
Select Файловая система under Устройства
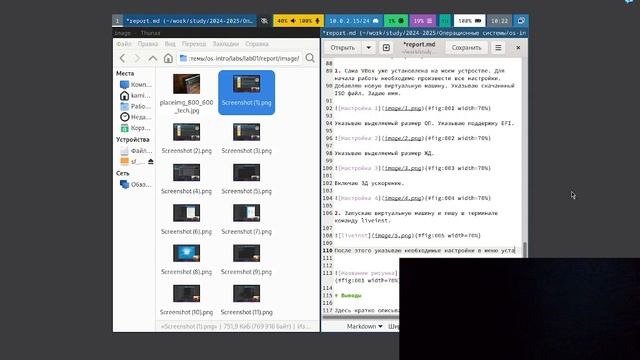[x=136, y=151]
